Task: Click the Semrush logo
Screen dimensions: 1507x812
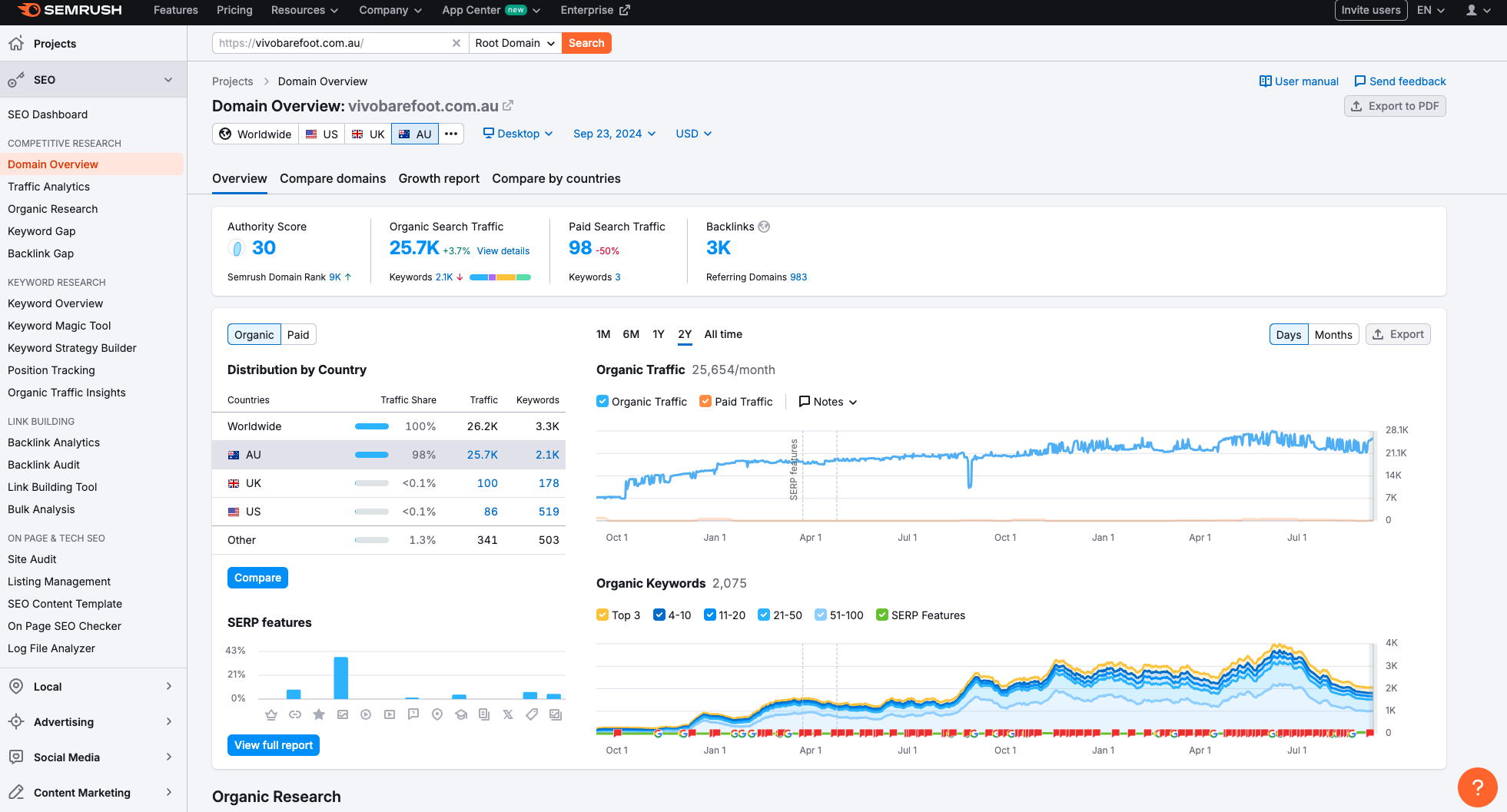Action: (70, 10)
